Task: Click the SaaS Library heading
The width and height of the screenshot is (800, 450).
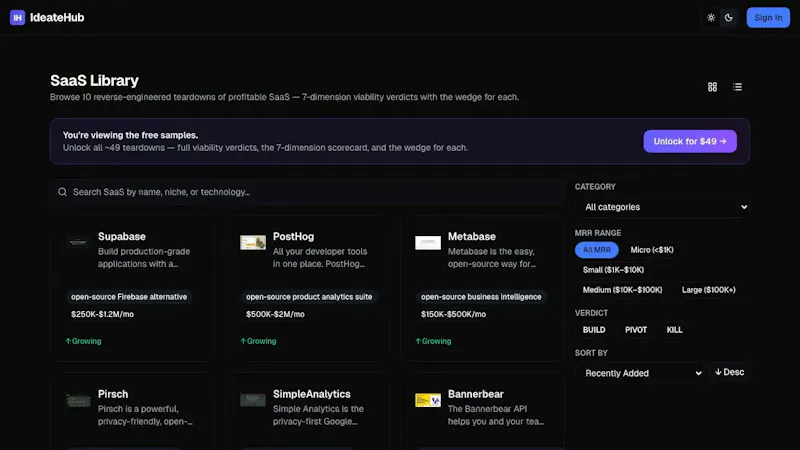Action: click(x=94, y=81)
